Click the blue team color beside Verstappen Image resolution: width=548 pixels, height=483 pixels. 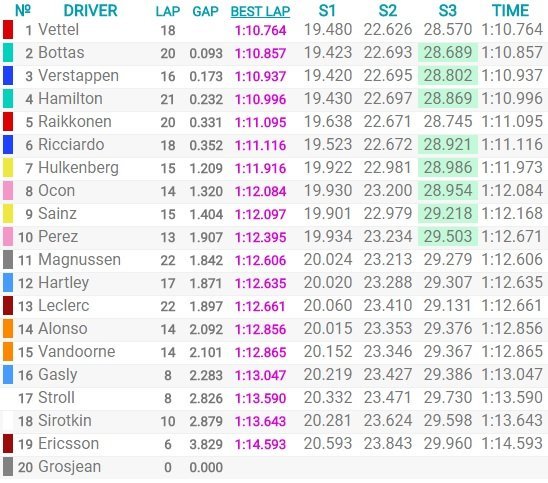(x=8, y=76)
